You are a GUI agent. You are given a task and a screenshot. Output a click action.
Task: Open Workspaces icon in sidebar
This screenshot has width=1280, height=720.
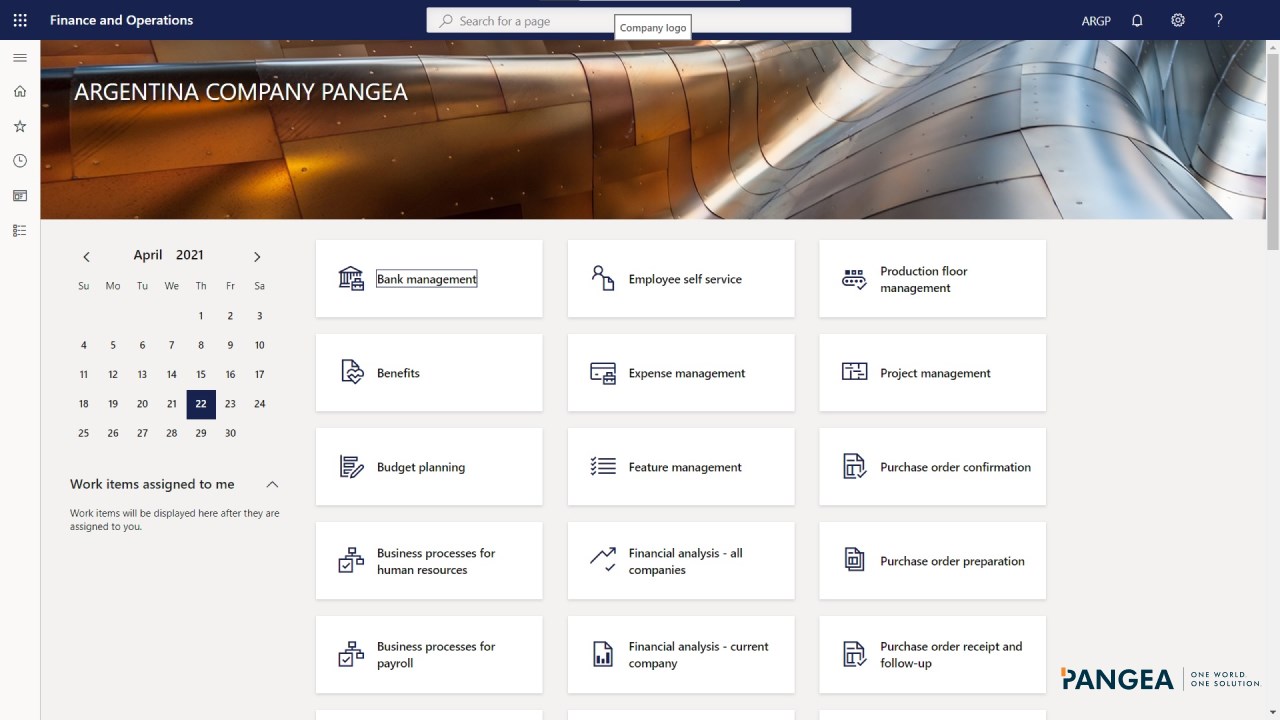[20, 196]
